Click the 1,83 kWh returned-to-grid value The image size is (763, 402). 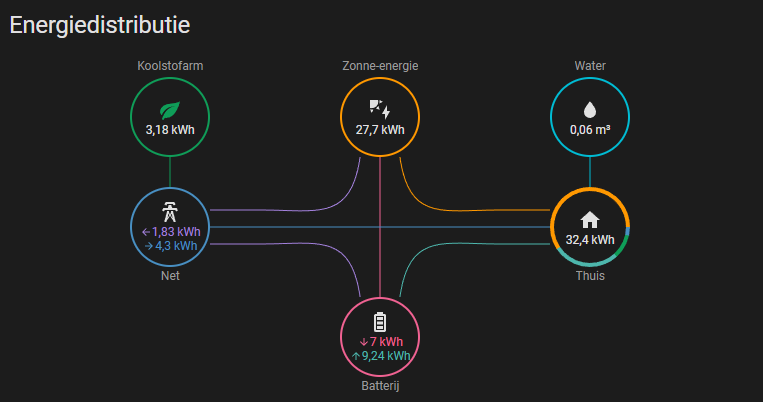coord(171,232)
